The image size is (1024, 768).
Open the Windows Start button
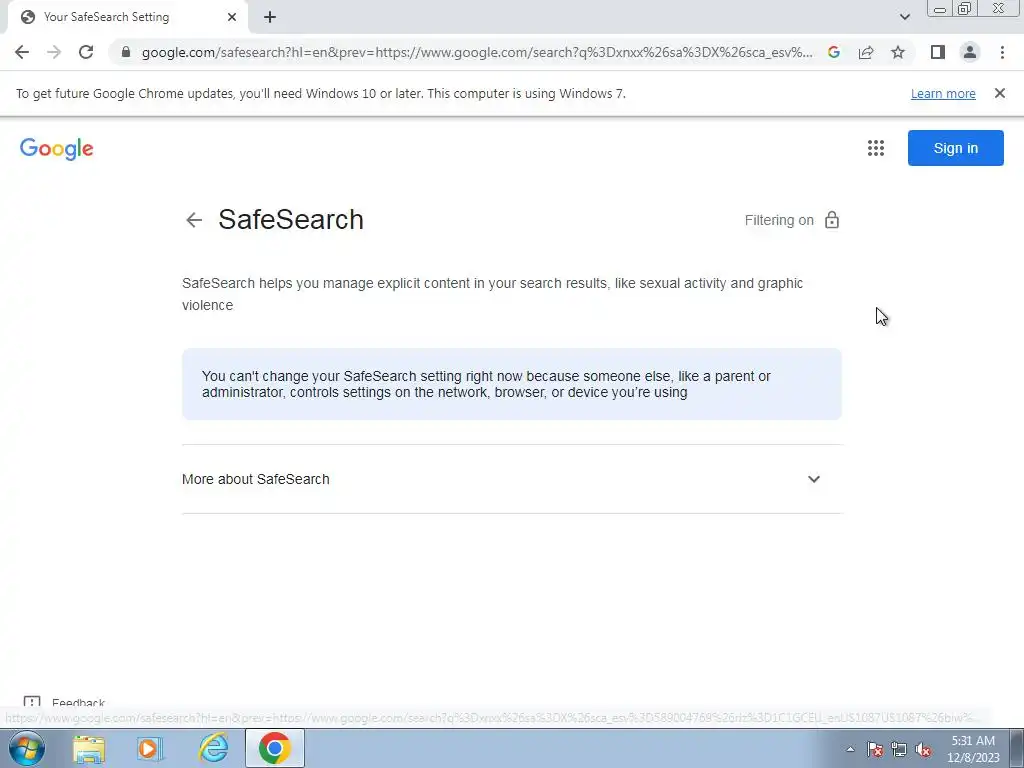coord(27,748)
